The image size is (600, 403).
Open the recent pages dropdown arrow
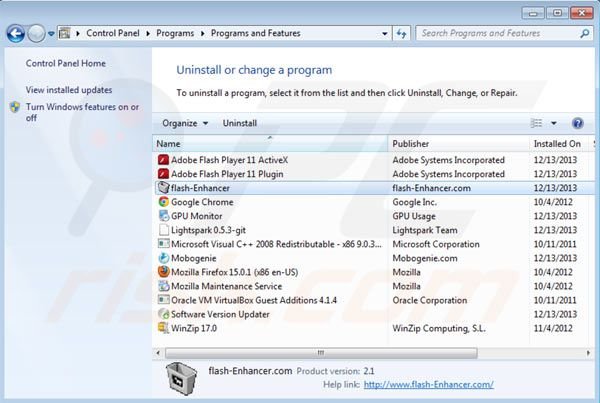[x=51, y=34]
